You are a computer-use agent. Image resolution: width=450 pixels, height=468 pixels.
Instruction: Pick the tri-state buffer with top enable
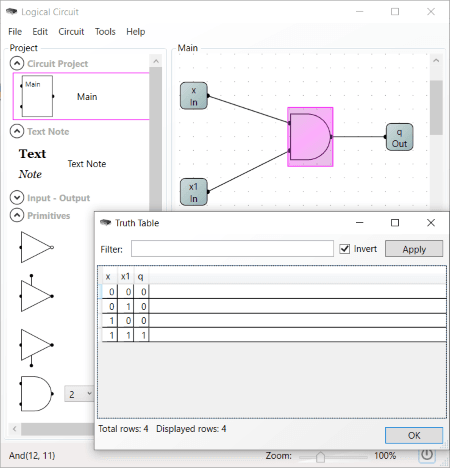coord(36,293)
